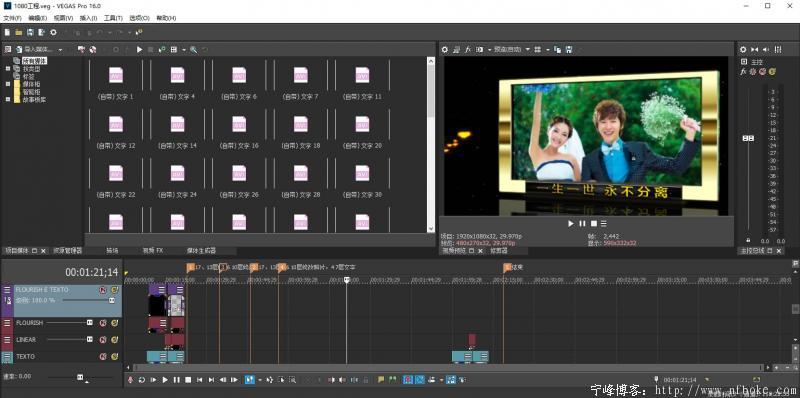Open the Edit menu (编辑)
800x398 pixels.
click(x=38, y=18)
